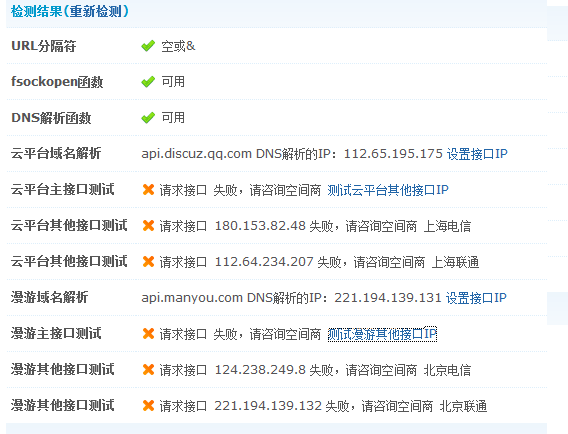Screen dimensions: 568x434
Task: Click the 空或& value text
Action: click(x=178, y=46)
